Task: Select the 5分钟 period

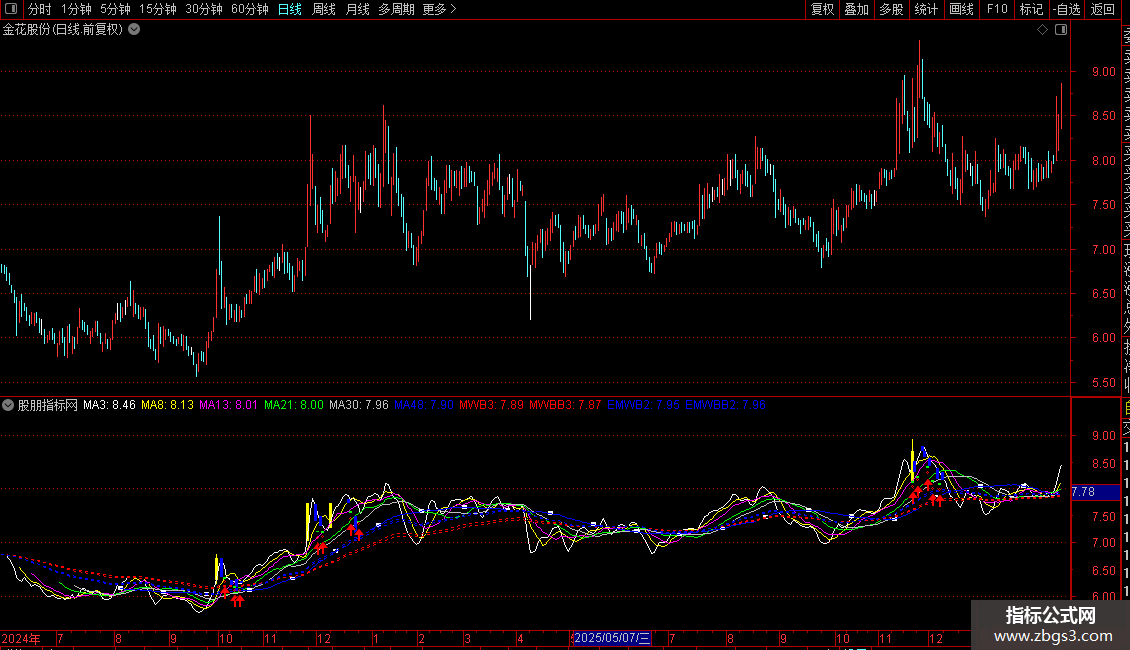Action: click(x=115, y=9)
